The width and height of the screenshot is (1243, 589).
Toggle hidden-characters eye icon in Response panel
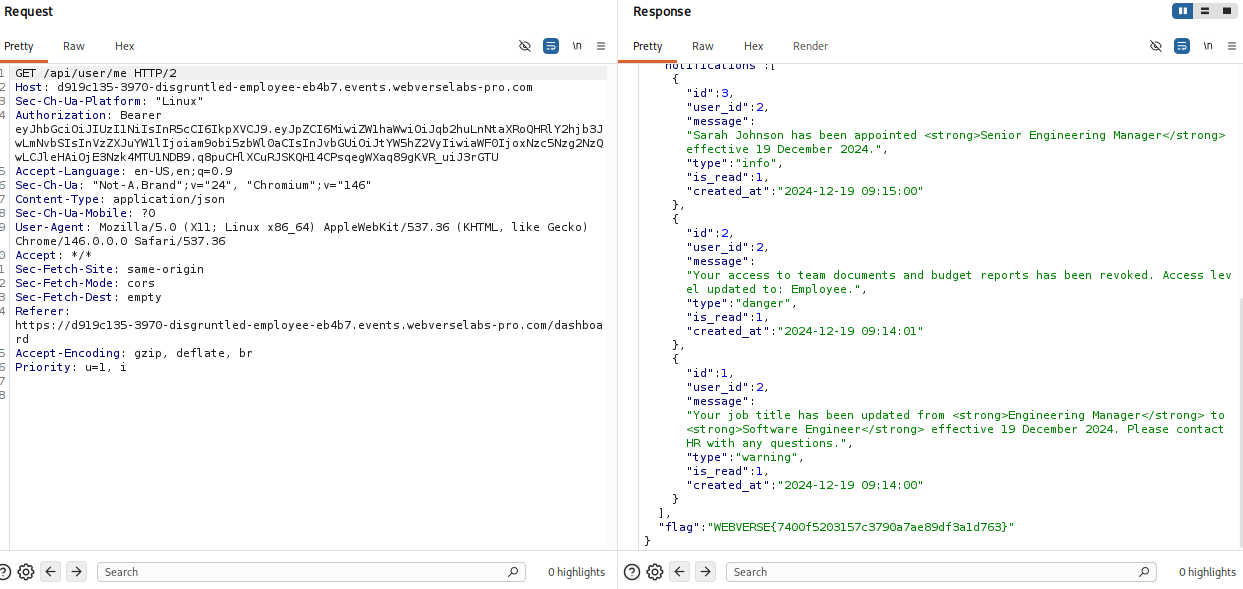[x=1156, y=46]
